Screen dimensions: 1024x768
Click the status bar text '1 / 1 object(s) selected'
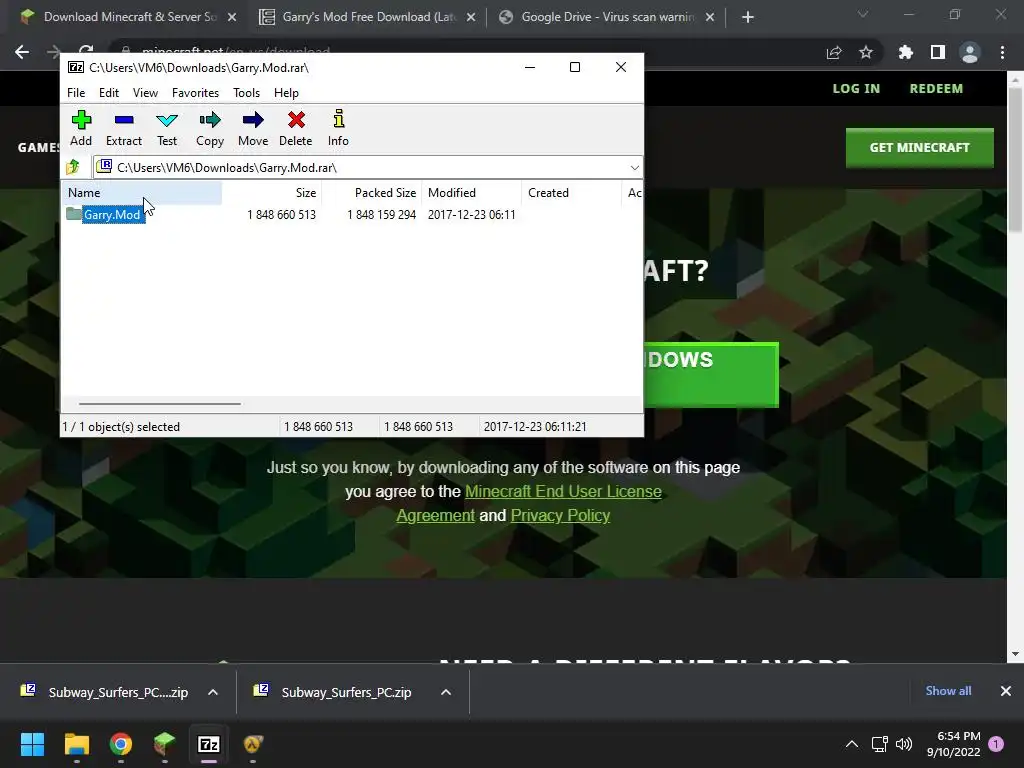(x=121, y=426)
